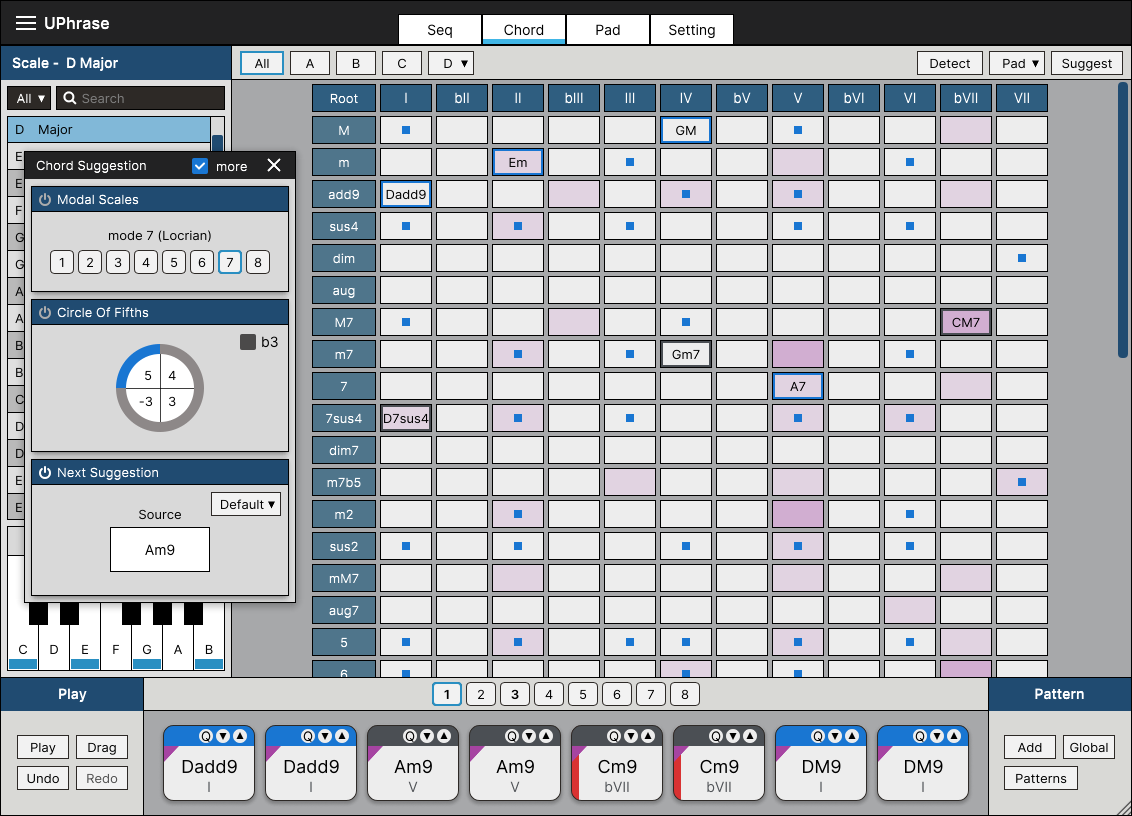Switch to the Seq tab
Screen dimensions: 1132x816
click(440, 30)
